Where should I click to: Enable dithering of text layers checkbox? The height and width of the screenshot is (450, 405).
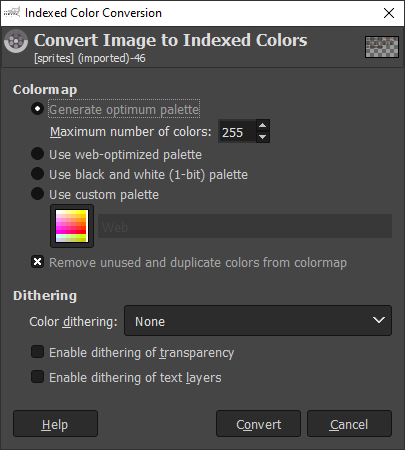[37, 377]
